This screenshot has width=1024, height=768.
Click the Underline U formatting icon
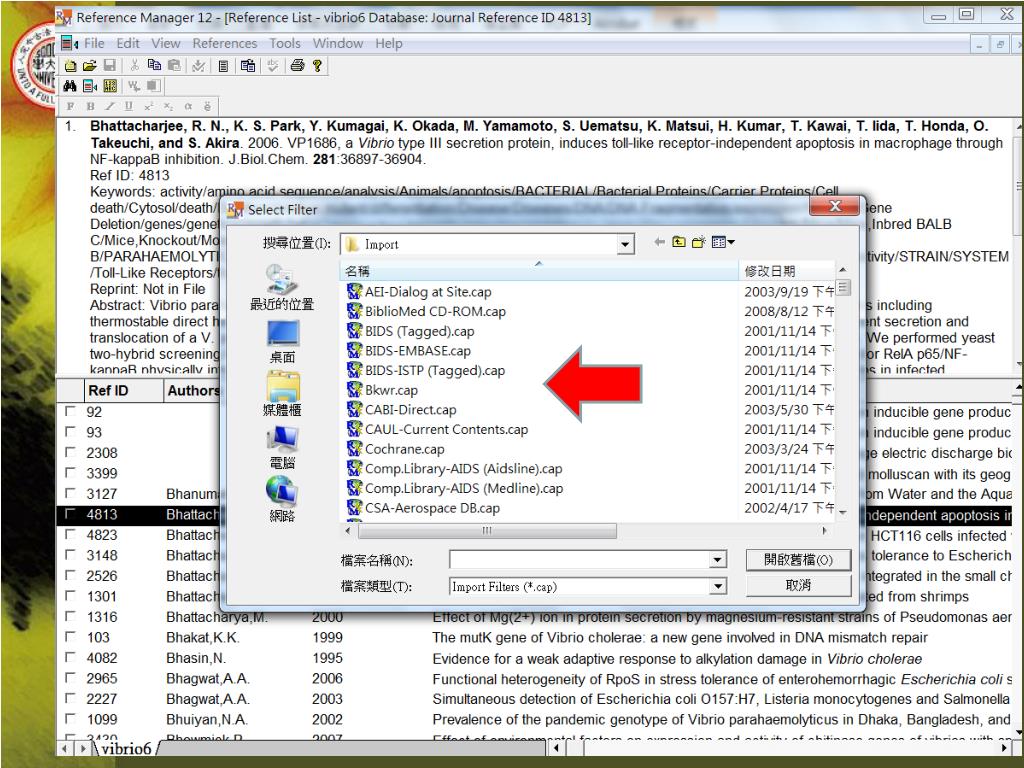click(129, 106)
